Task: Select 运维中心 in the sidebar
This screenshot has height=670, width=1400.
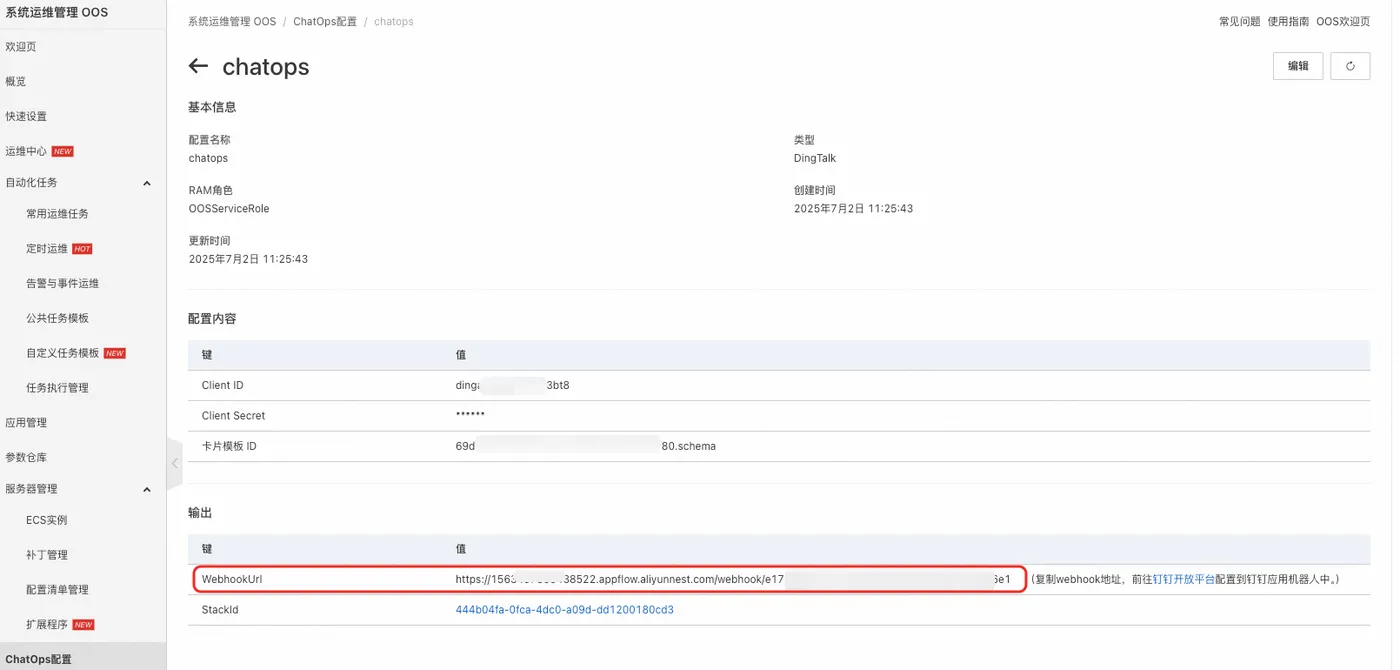Action: click(26, 151)
